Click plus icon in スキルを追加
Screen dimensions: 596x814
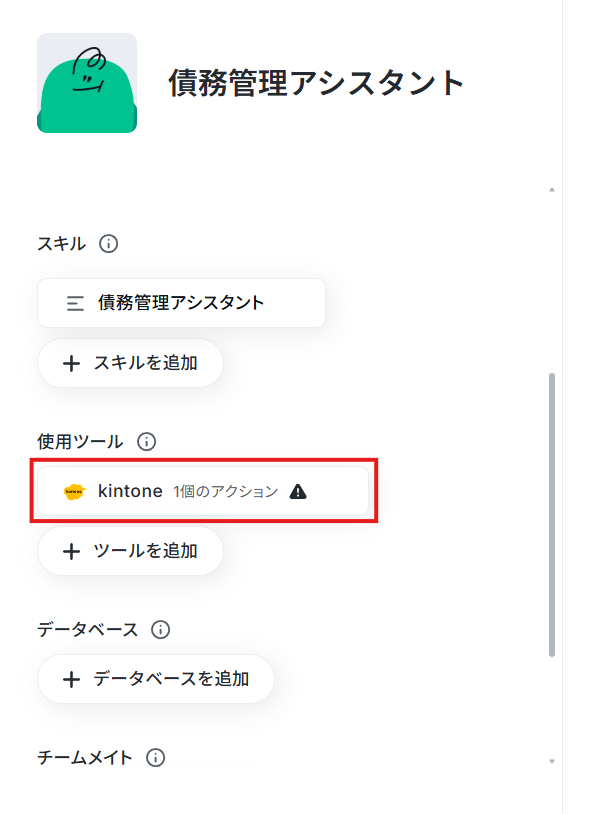pos(71,363)
